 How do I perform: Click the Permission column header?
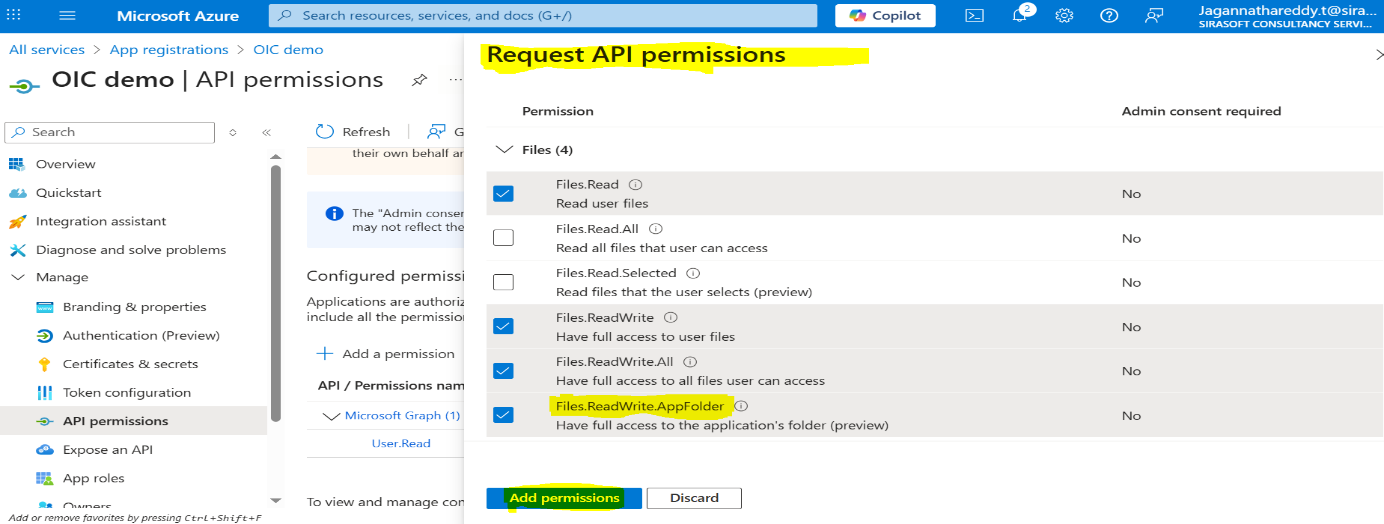(x=557, y=111)
